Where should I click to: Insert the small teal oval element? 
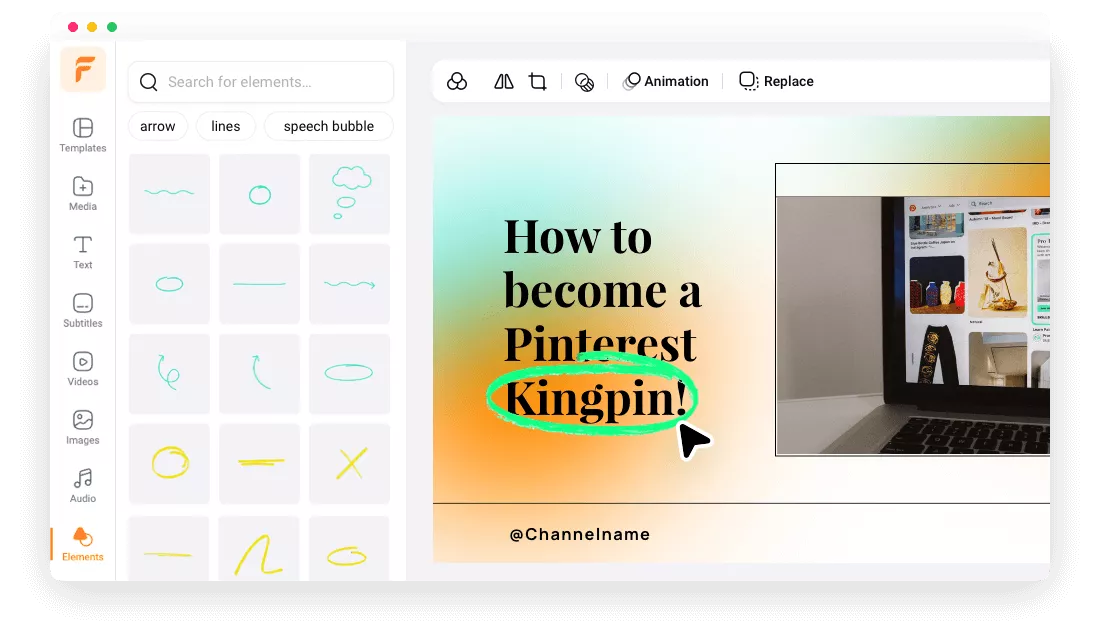[169, 284]
